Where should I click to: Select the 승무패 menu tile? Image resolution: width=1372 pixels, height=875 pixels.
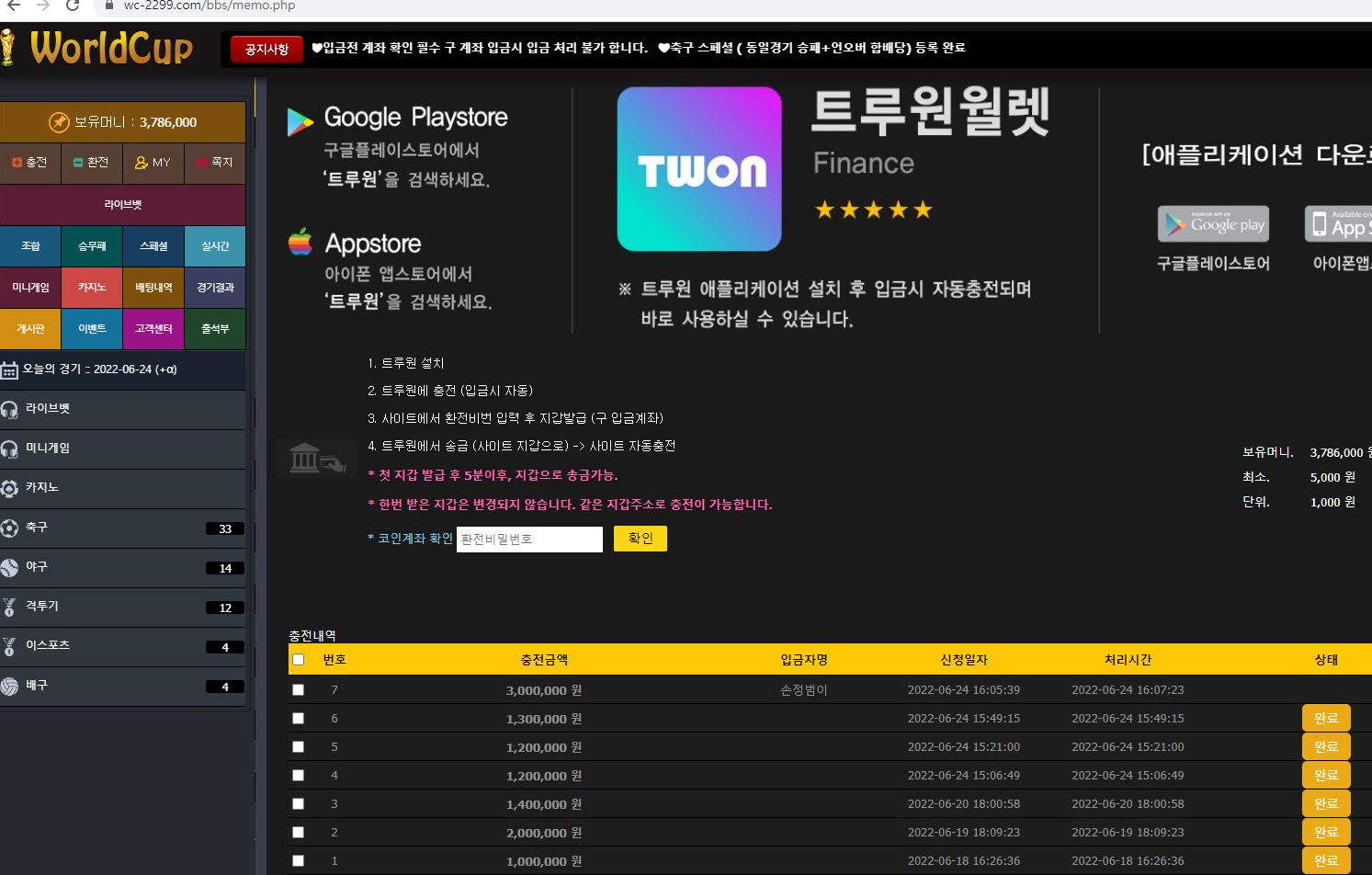92,246
